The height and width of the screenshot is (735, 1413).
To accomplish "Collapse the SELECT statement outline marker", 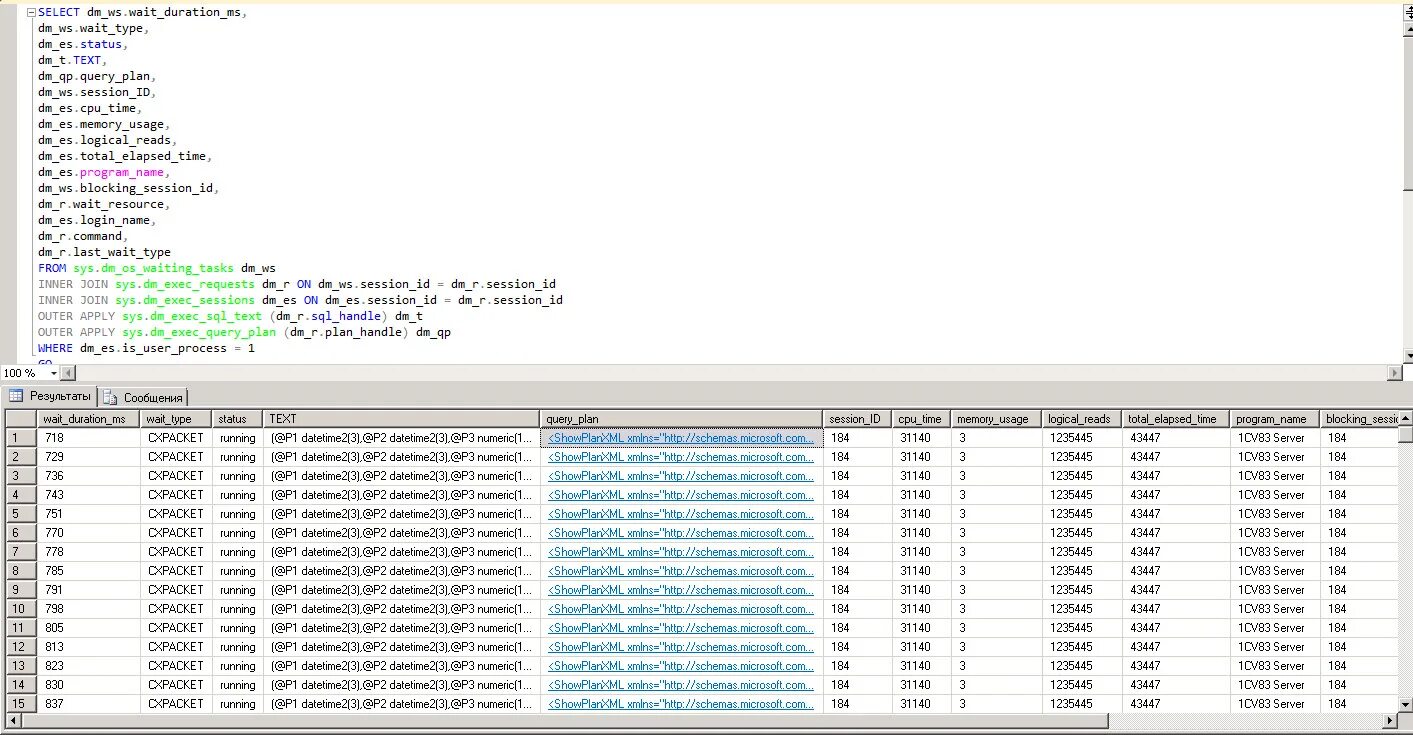I will (31, 12).
